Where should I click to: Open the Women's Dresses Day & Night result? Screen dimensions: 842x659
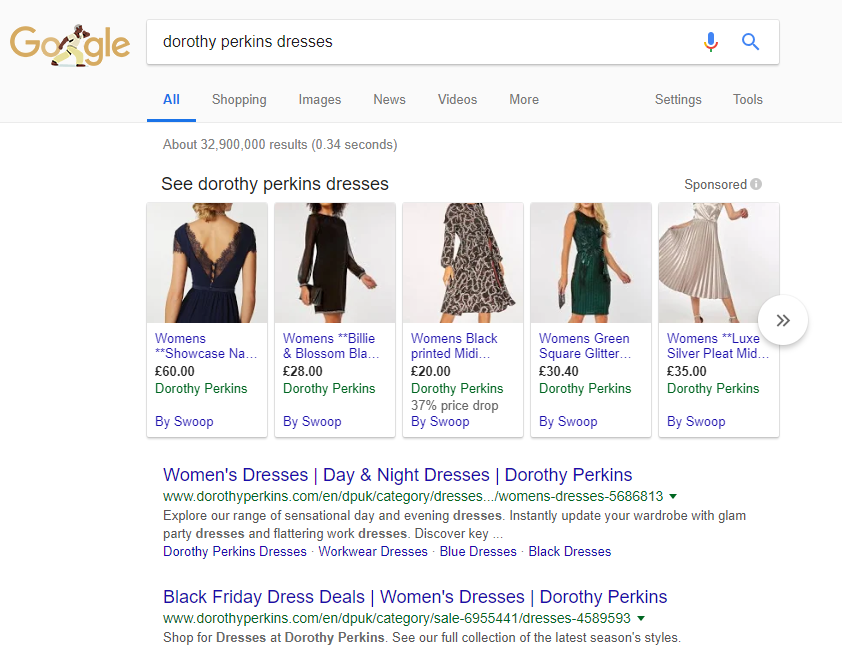(x=397, y=475)
